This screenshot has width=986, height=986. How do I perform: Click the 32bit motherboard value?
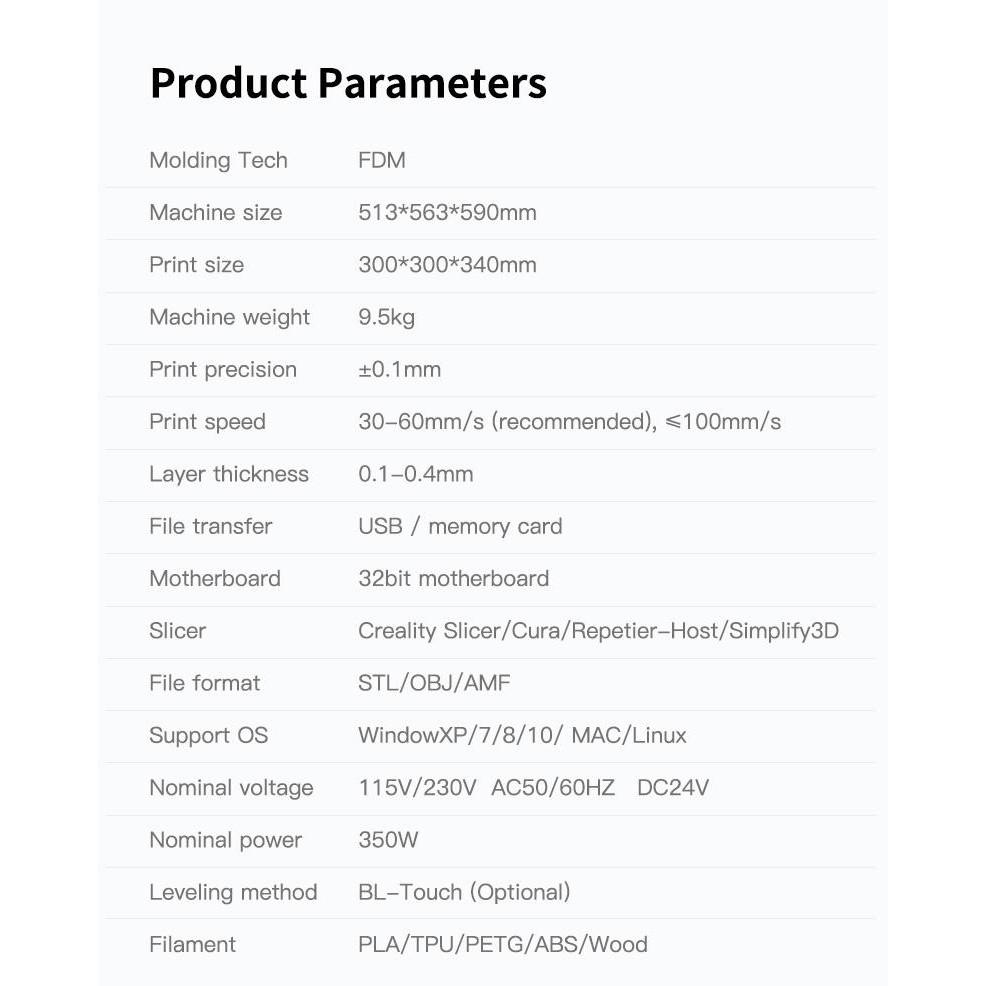pyautogui.click(x=453, y=578)
